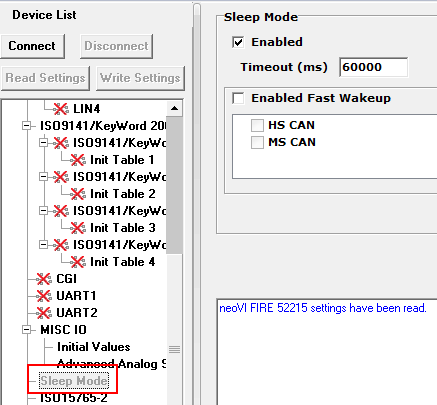Viewport: 437px width, 405px height.
Task: Click the icon beside Init Table 4
Action: pos(78,262)
